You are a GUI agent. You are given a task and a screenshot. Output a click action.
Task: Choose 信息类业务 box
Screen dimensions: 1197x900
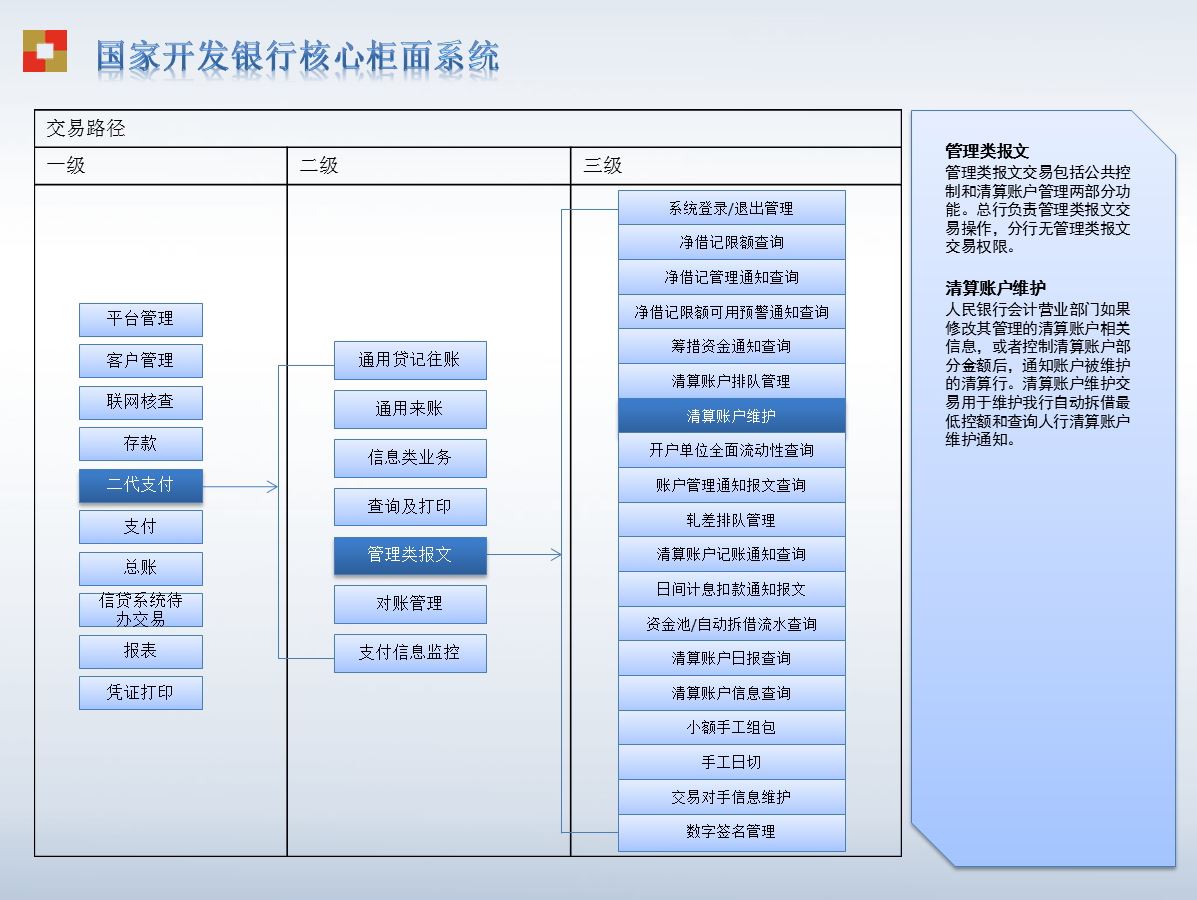pos(410,458)
